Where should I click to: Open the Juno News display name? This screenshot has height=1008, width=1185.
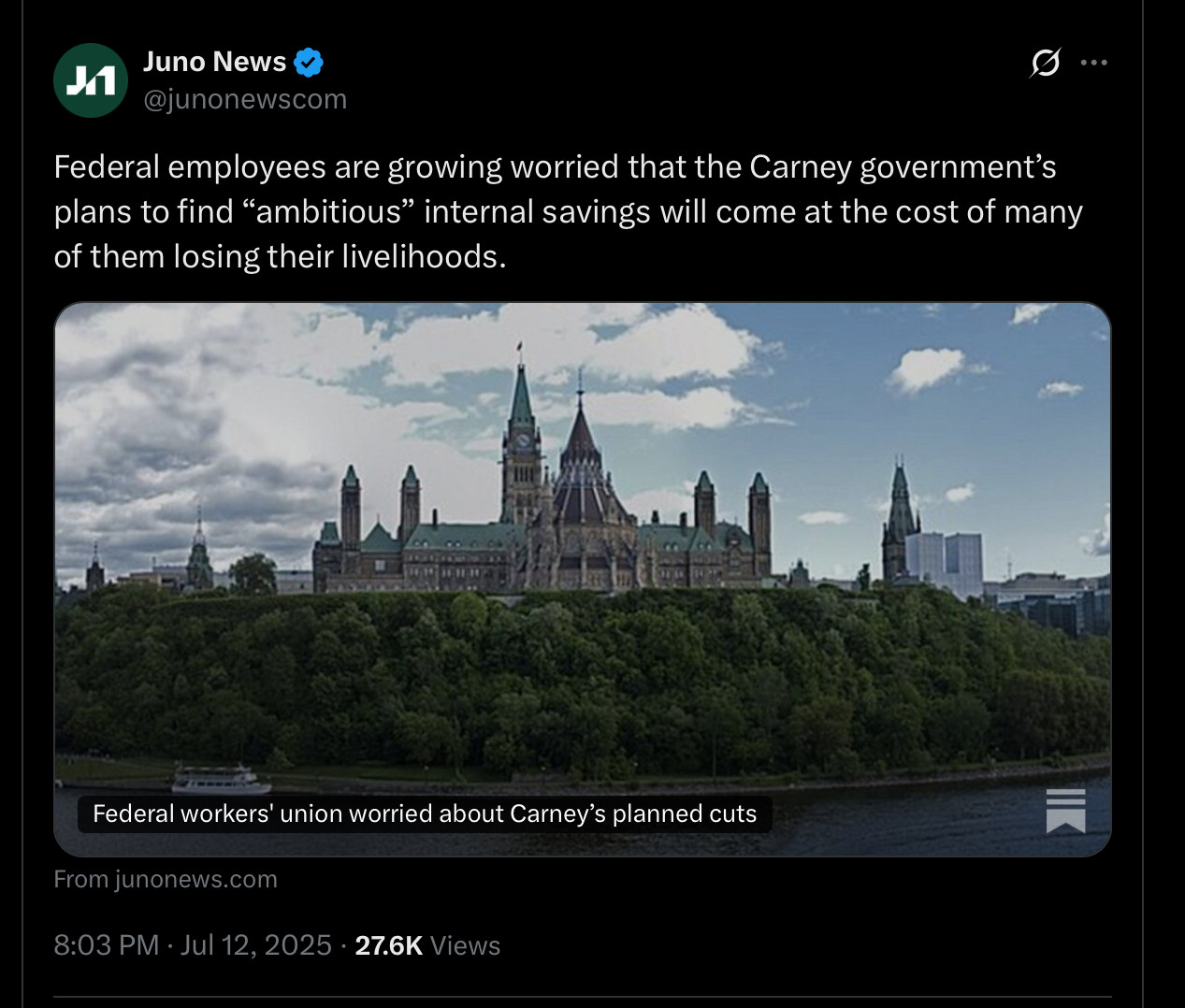pyautogui.click(x=214, y=62)
